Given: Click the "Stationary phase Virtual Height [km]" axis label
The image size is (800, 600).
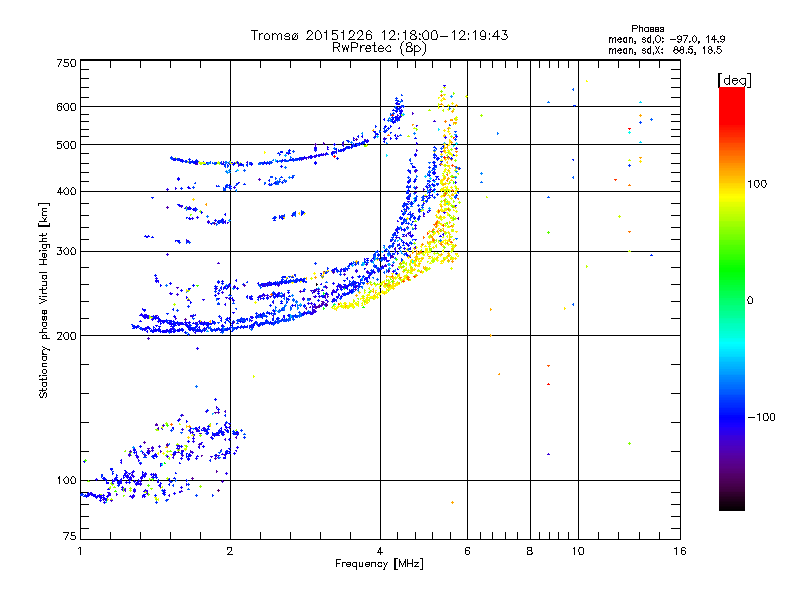Looking at the screenshot, I should 44,300.
